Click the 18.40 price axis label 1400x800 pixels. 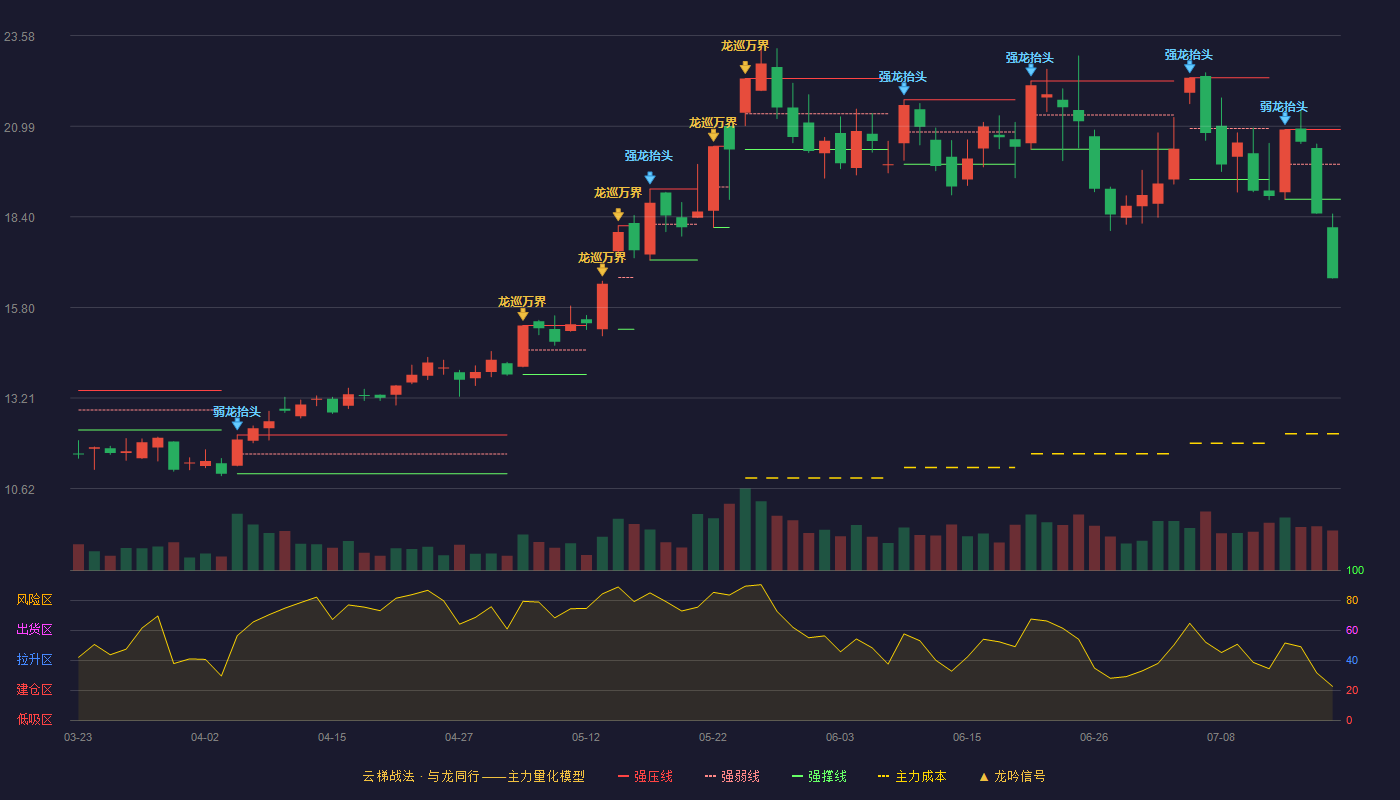pos(19,218)
